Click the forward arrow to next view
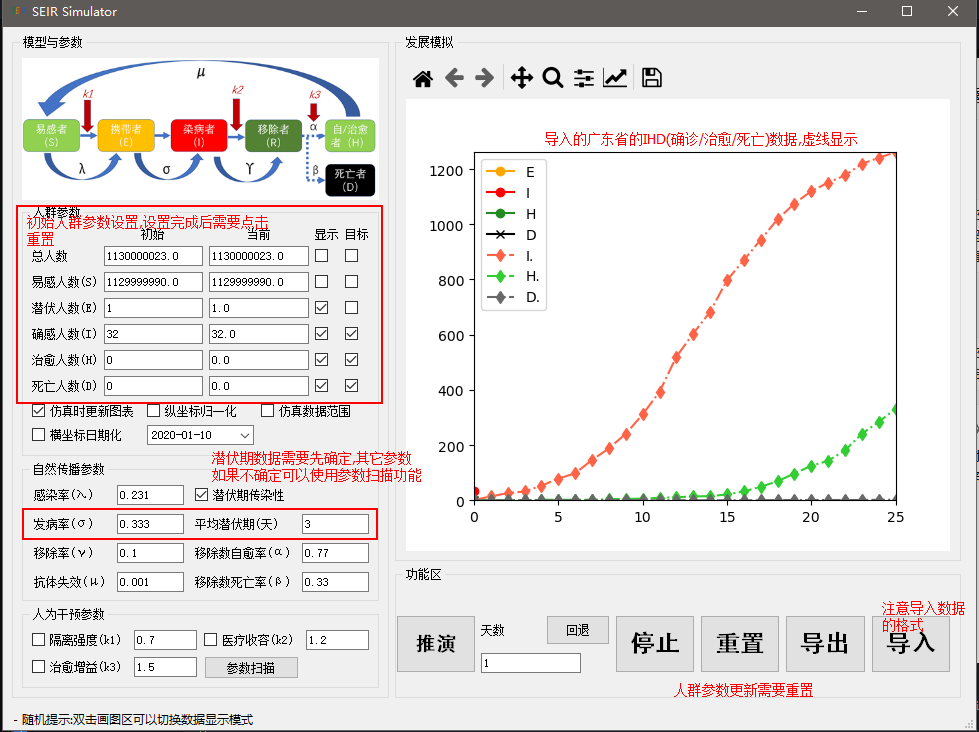979x732 pixels. tap(485, 78)
